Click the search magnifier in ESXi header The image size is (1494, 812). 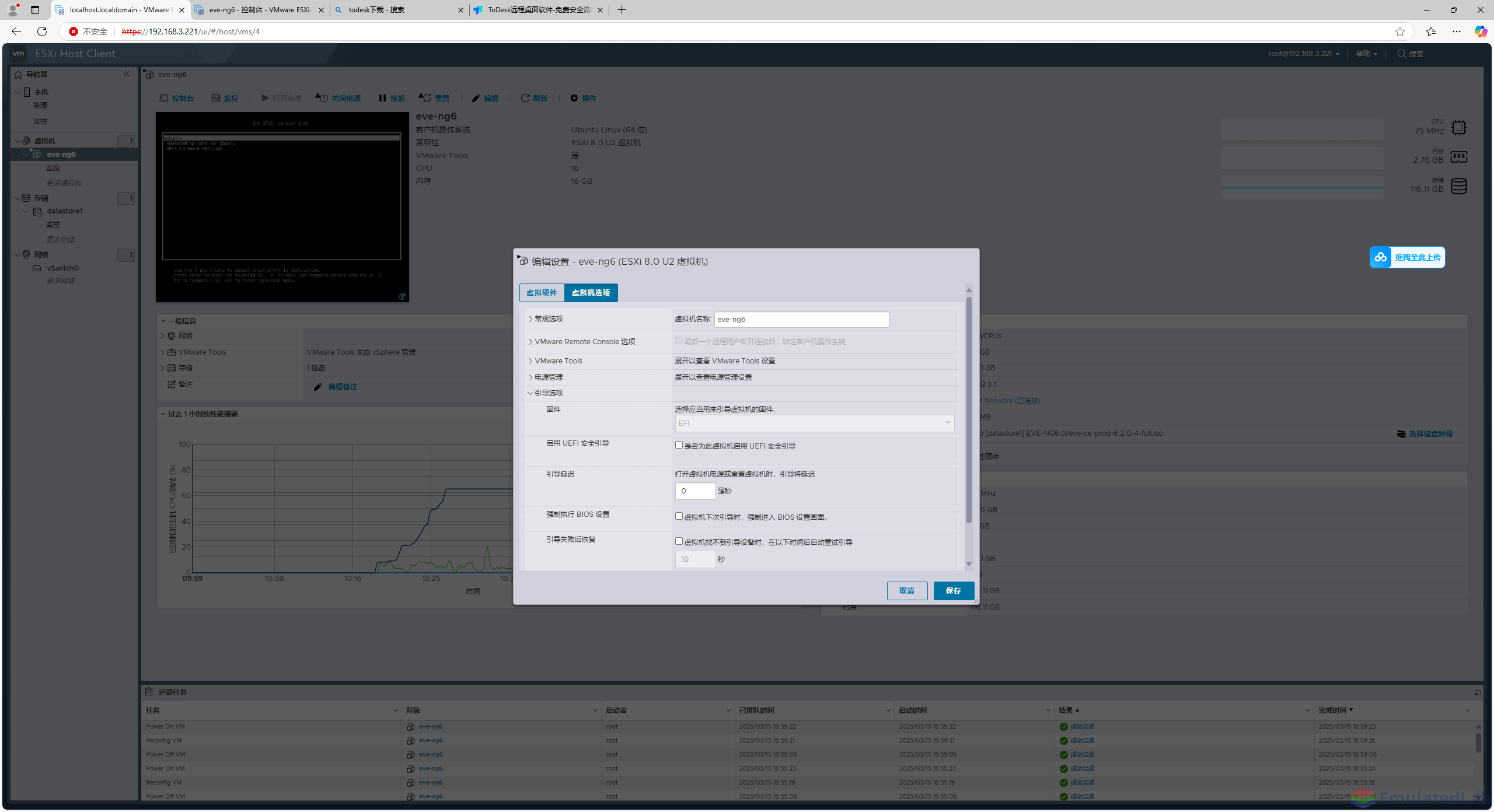[1401, 54]
